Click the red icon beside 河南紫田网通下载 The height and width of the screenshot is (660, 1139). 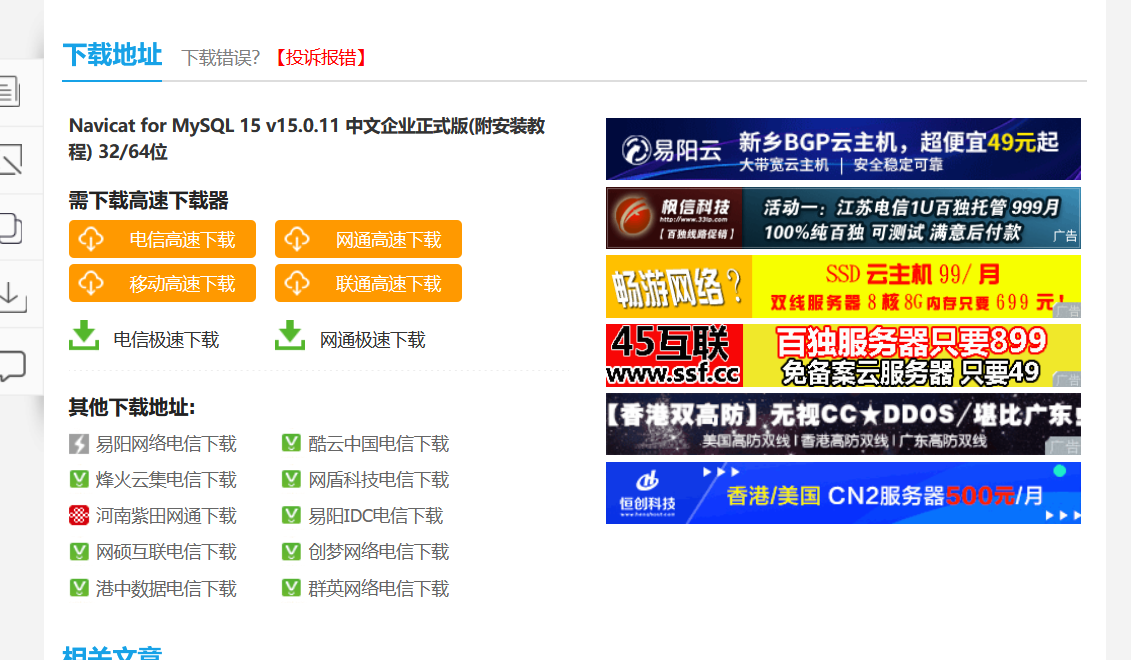(78, 516)
